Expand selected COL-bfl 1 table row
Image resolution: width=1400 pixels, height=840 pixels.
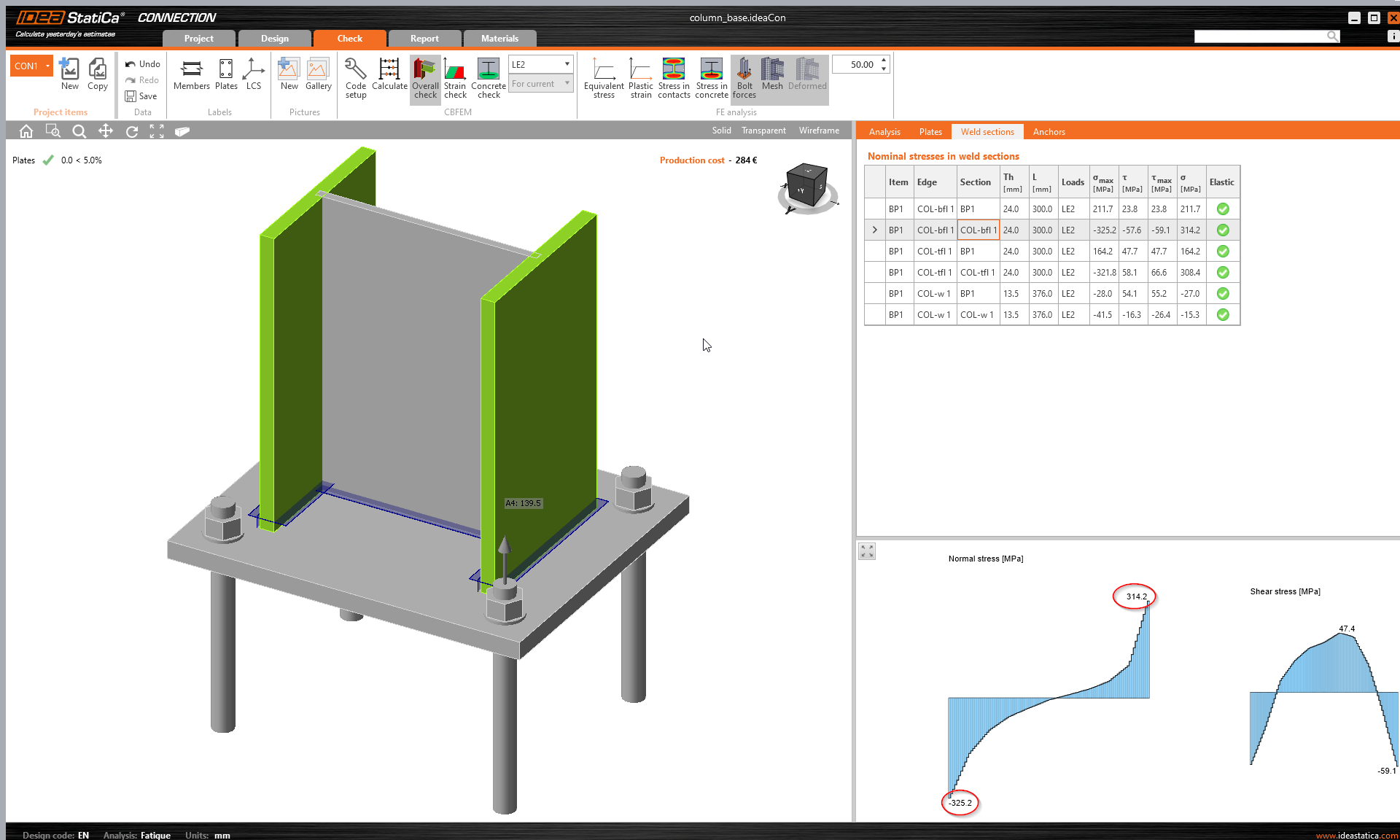click(874, 230)
